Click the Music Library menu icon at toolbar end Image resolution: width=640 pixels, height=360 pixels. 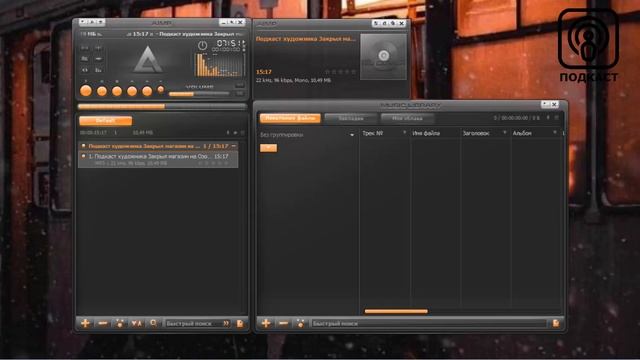[556, 323]
